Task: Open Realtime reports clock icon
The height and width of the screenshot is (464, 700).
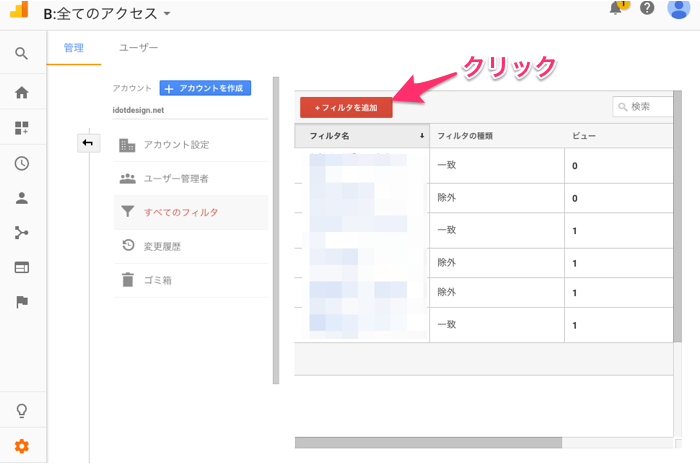Action: point(22,164)
